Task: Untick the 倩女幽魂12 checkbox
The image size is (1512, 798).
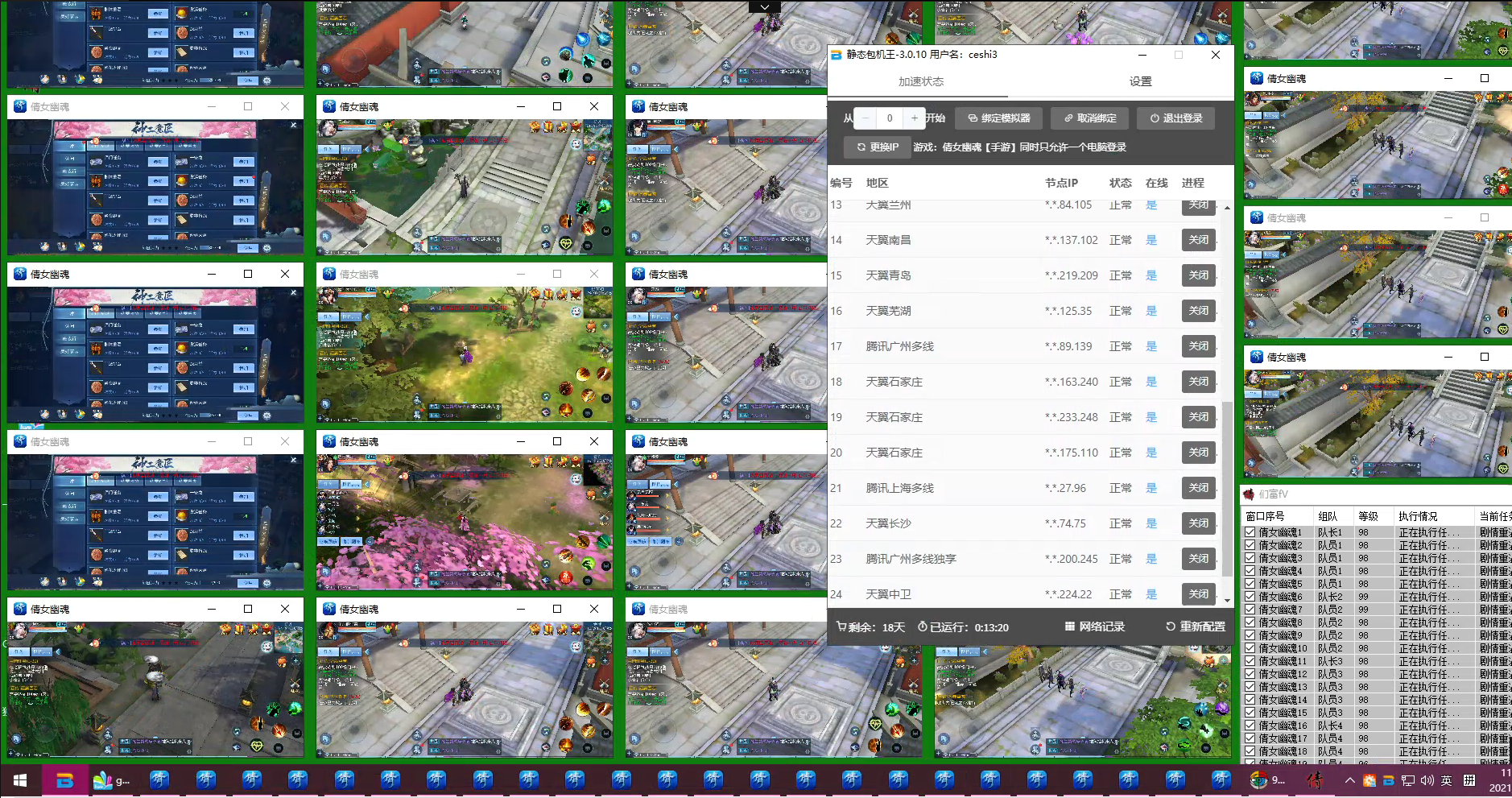Action: (x=1250, y=674)
